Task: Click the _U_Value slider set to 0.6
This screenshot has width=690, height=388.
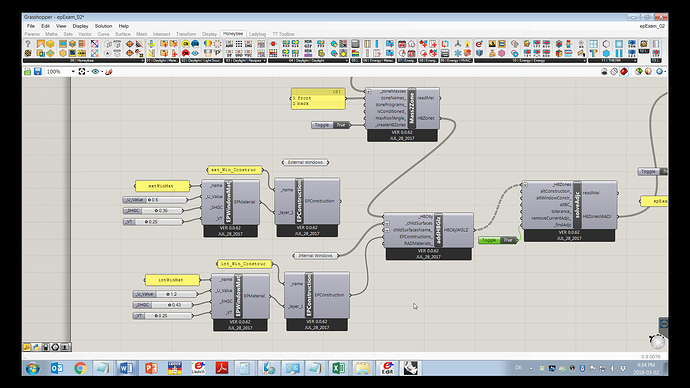Action: (155, 200)
